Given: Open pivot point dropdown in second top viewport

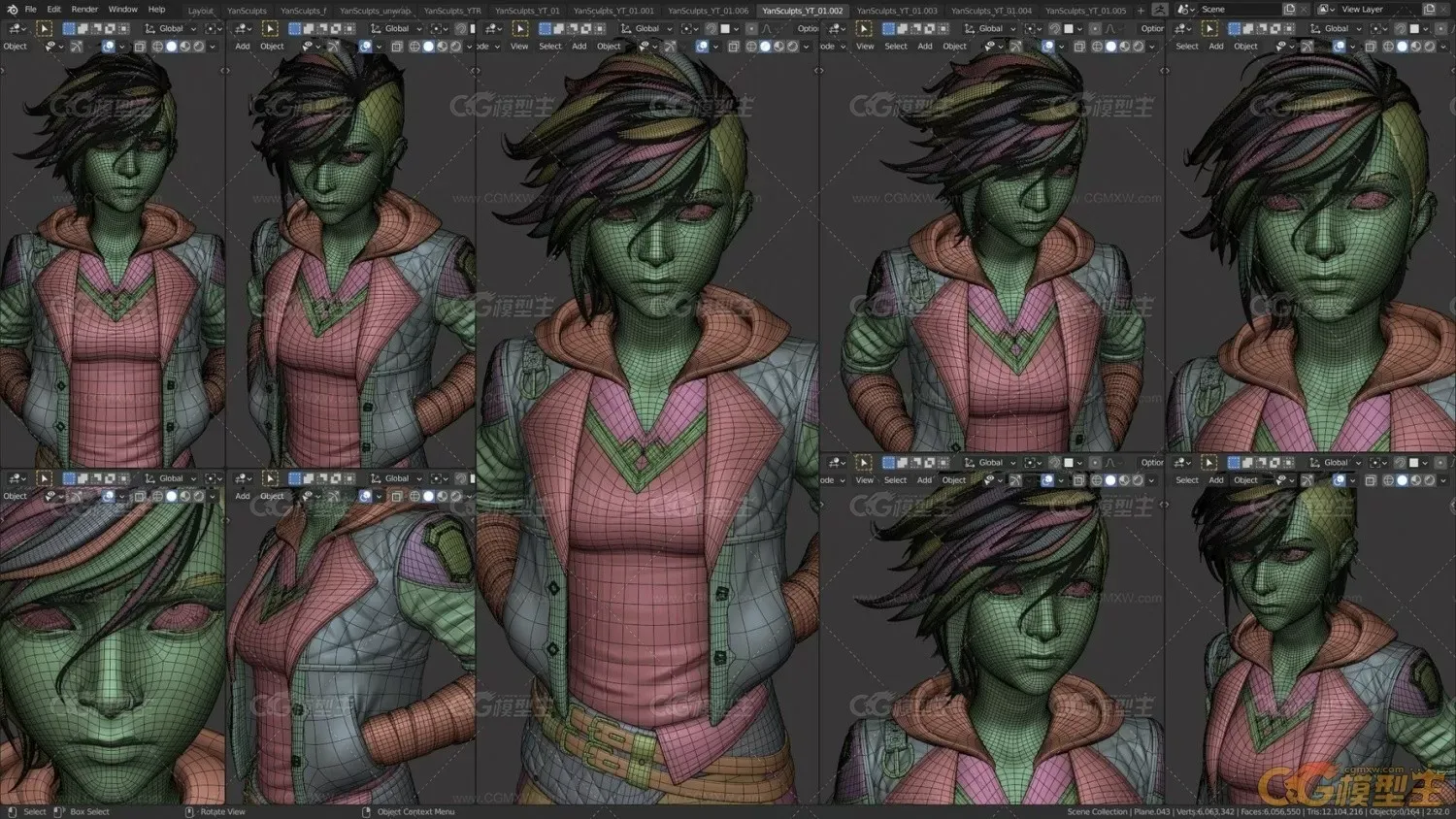Looking at the screenshot, I should pos(441,29).
